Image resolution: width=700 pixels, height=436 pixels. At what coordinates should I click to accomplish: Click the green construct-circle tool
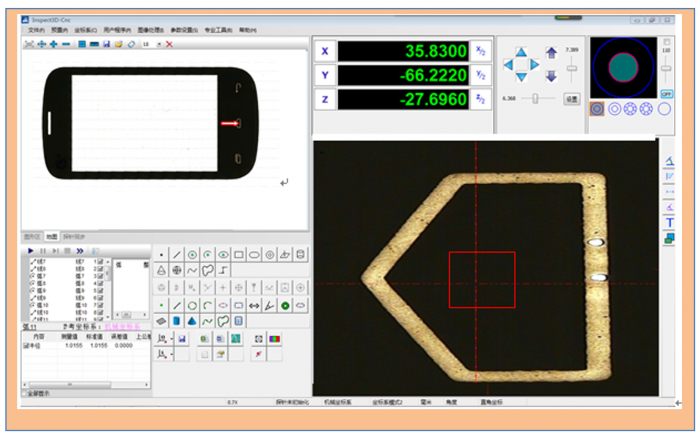click(x=192, y=306)
